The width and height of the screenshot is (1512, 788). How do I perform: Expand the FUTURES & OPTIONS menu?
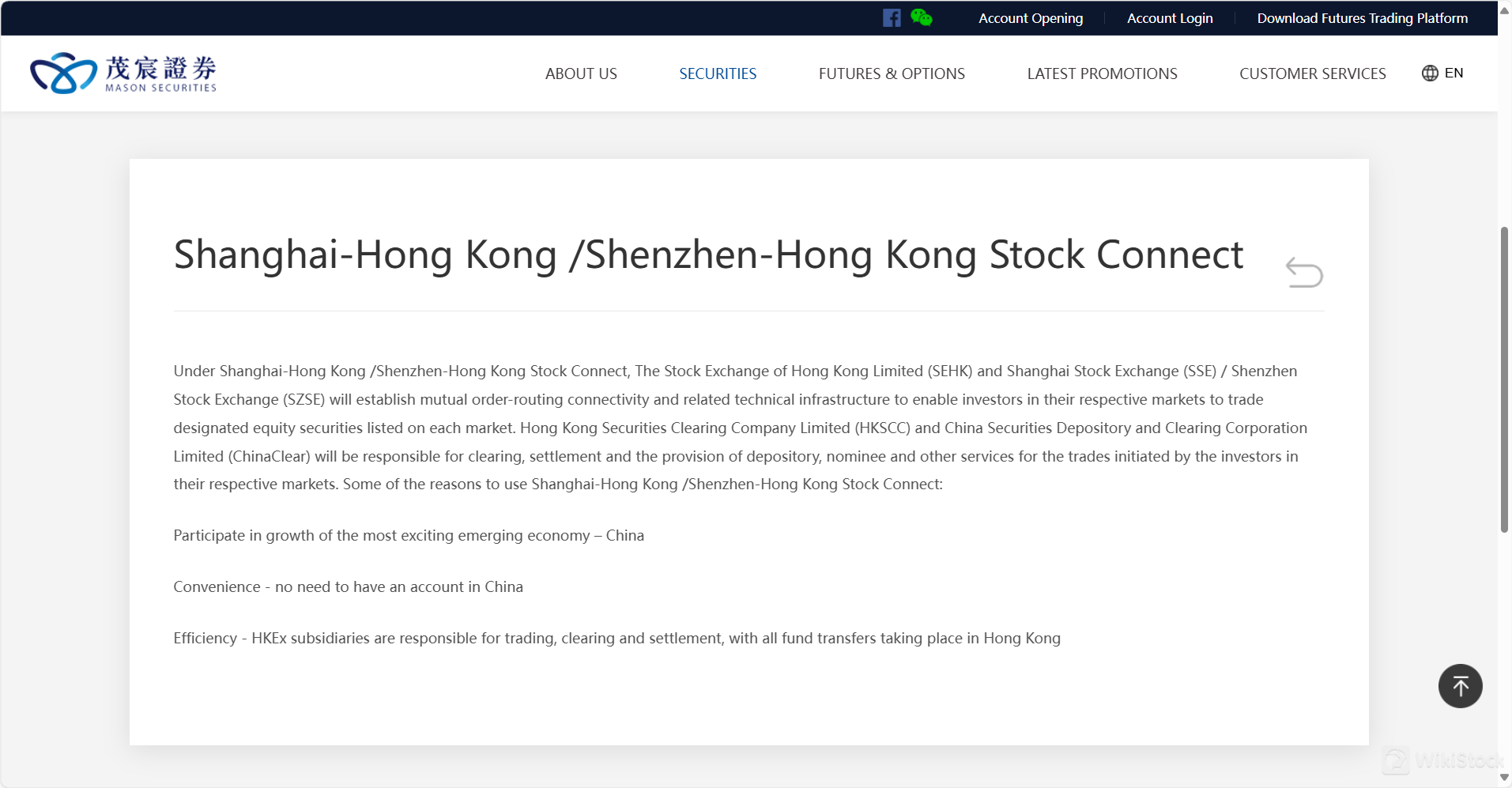click(892, 74)
